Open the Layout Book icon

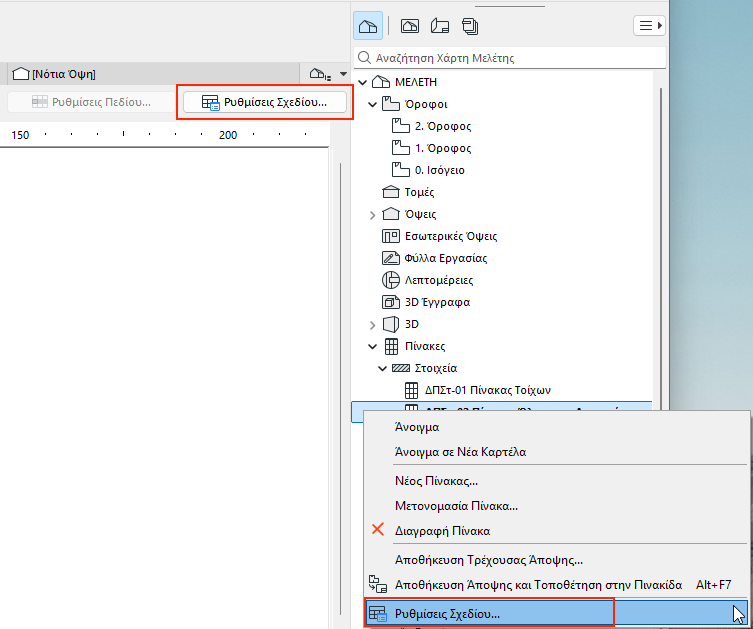click(440, 25)
